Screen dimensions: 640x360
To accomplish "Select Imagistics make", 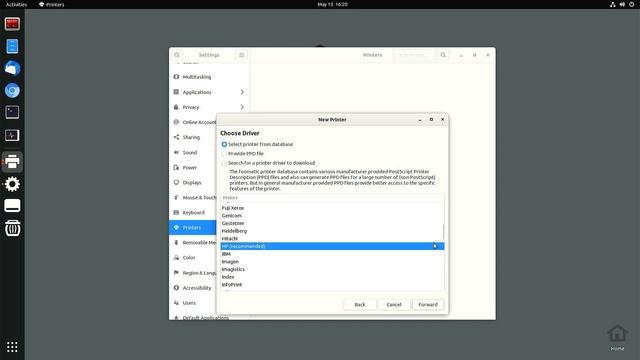I will 332,269.
